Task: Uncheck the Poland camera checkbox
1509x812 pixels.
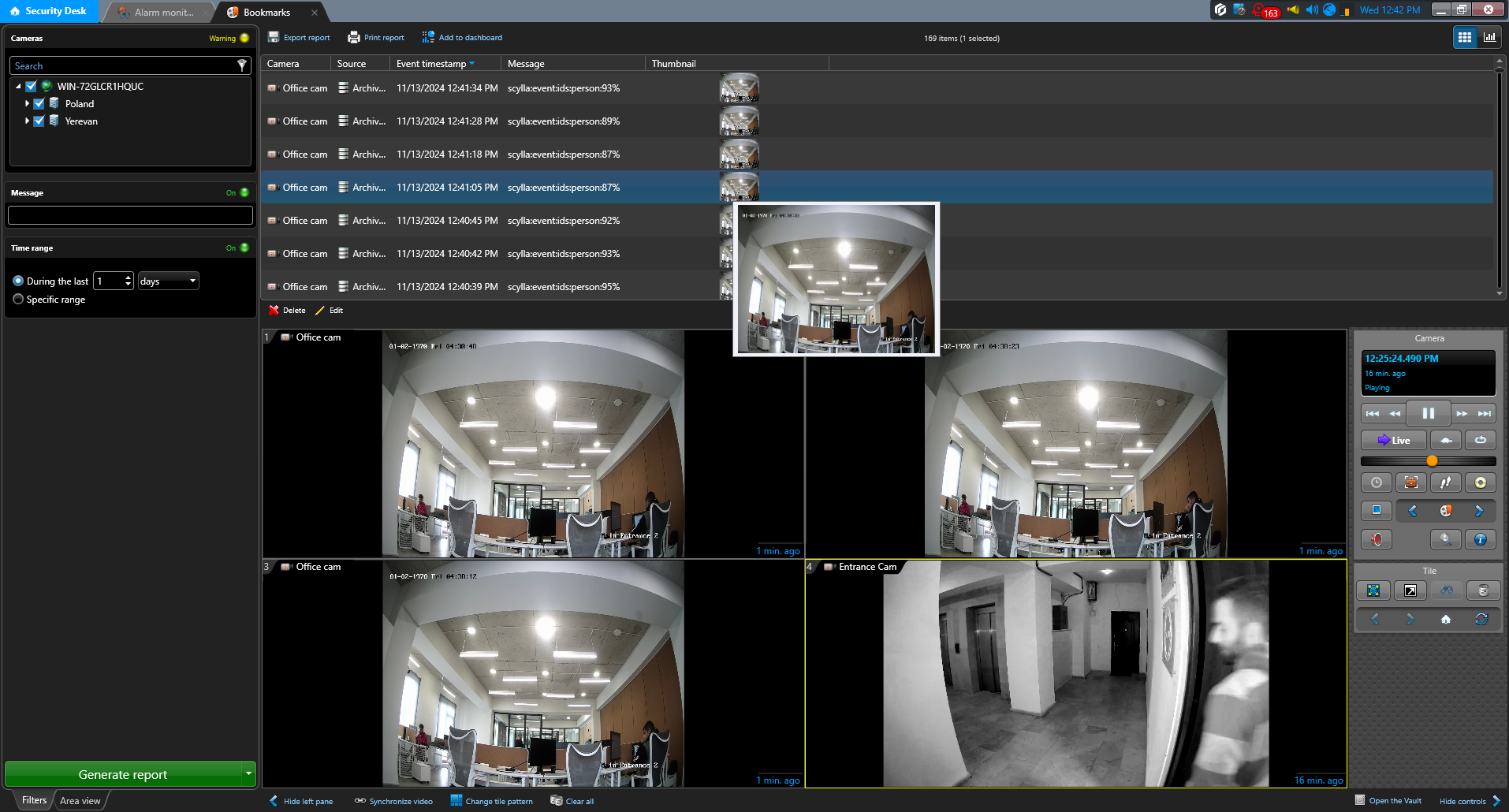Action: click(x=39, y=103)
